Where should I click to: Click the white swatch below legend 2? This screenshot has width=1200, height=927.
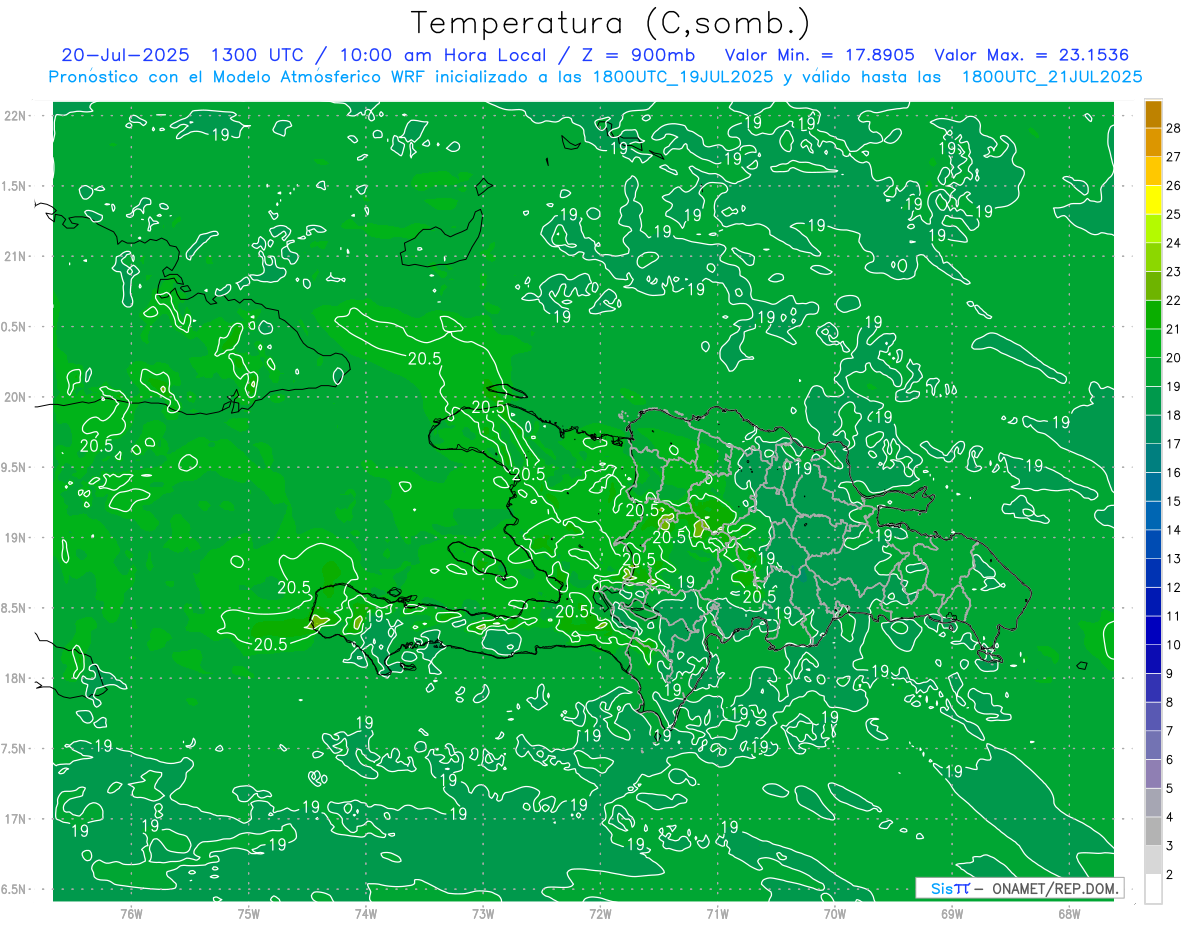(1153, 888)
